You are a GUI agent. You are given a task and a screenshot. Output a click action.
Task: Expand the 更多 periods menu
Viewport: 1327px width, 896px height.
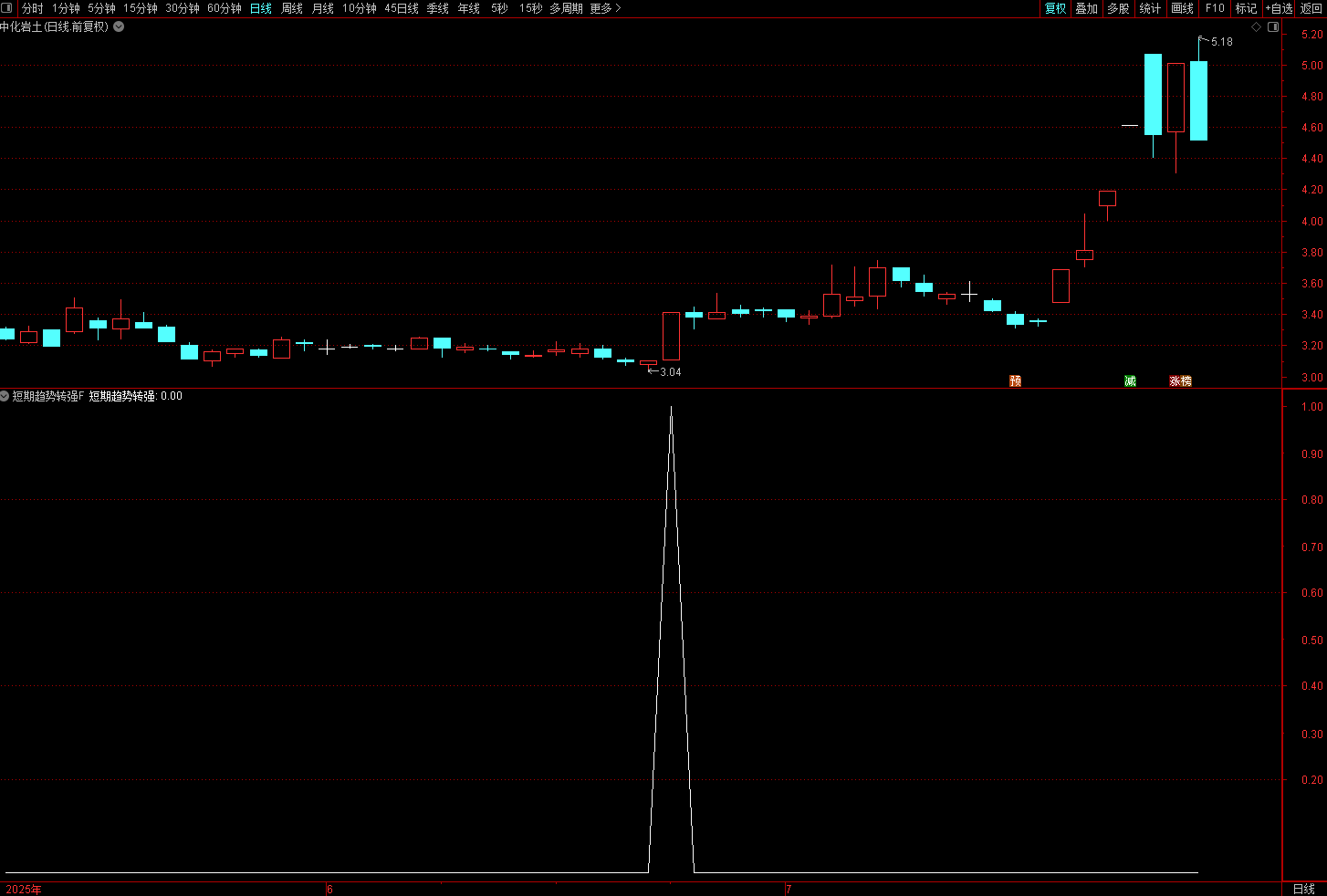click(x=605, y=8)
